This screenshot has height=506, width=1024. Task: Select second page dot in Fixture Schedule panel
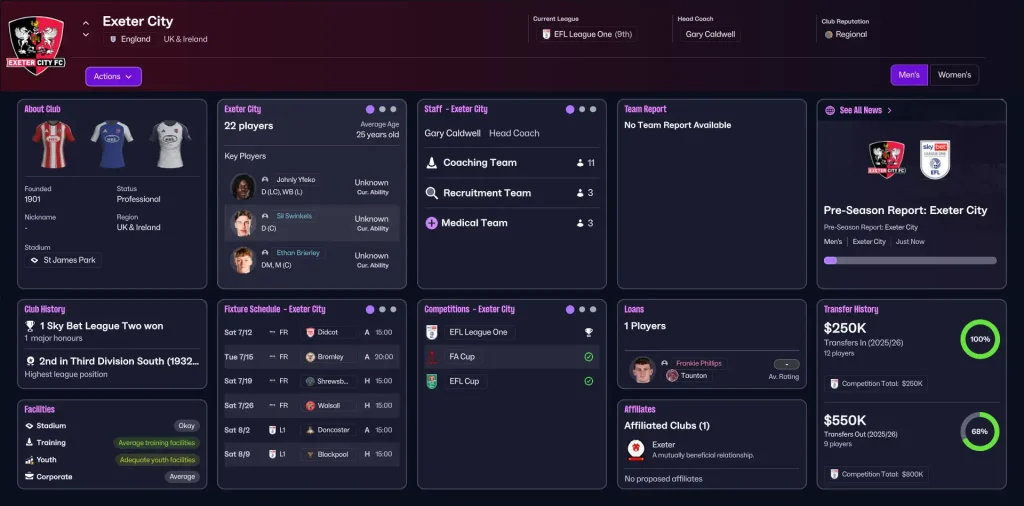383,309
